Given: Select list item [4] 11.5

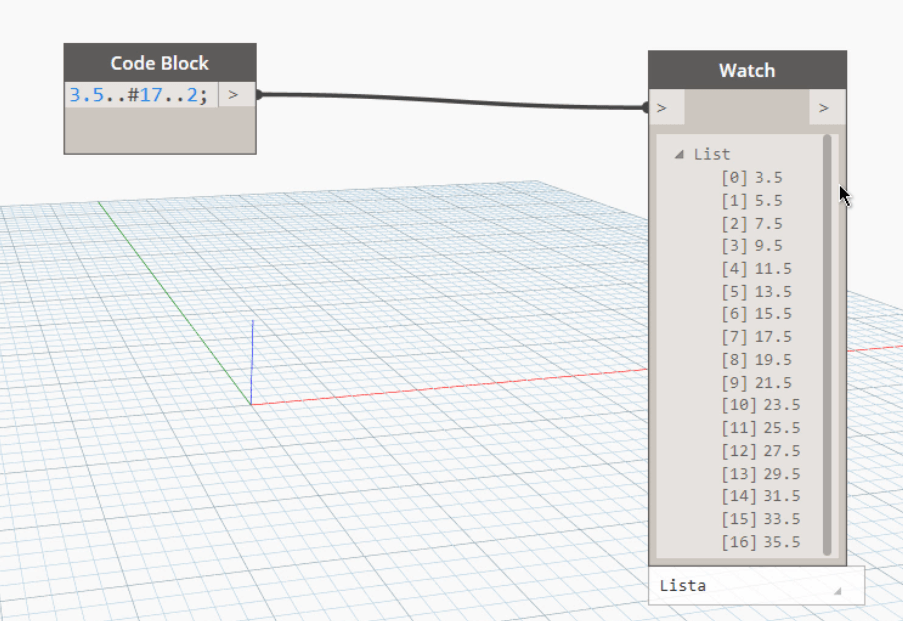Looking at the screenshot, I should (757, 269).
